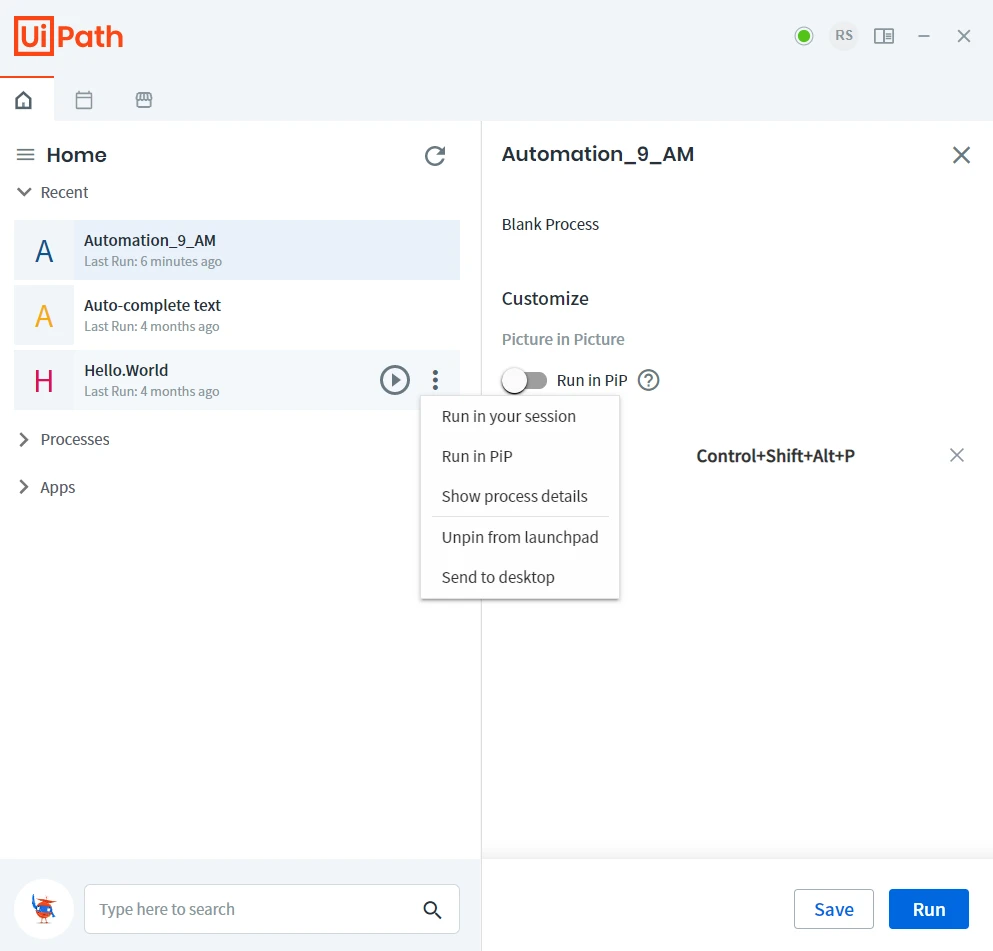This screenshot has width=993, height=951.
Task: Click the Save button
Action: pos(833,909)
